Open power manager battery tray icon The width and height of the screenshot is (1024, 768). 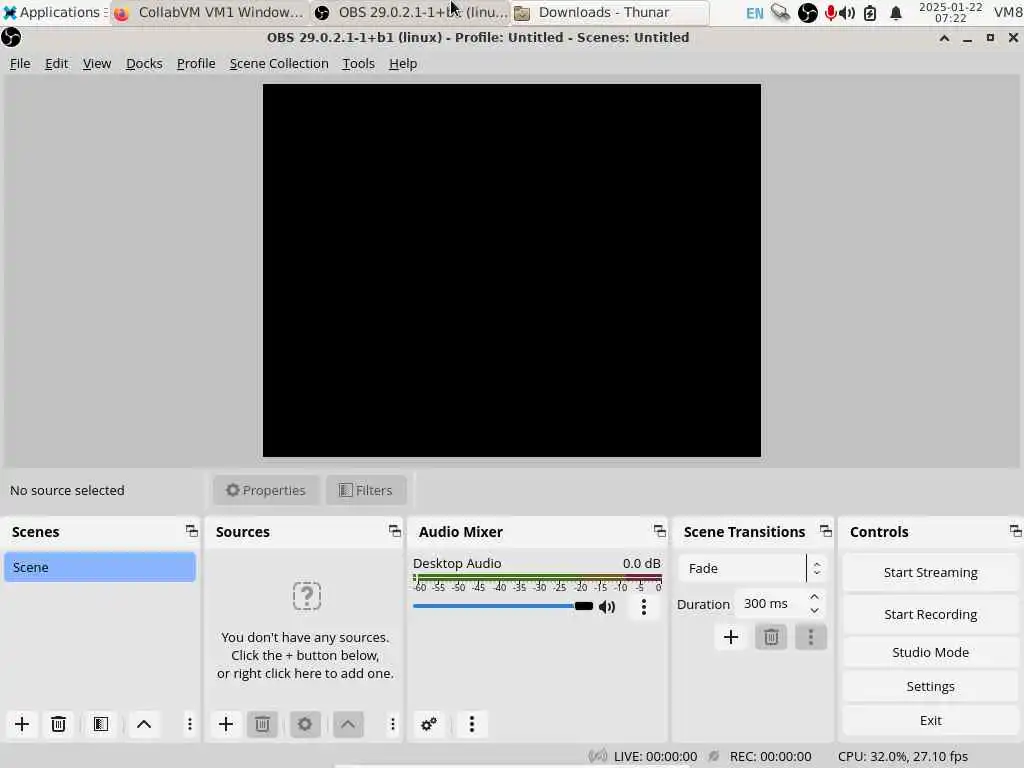(870, 12)
